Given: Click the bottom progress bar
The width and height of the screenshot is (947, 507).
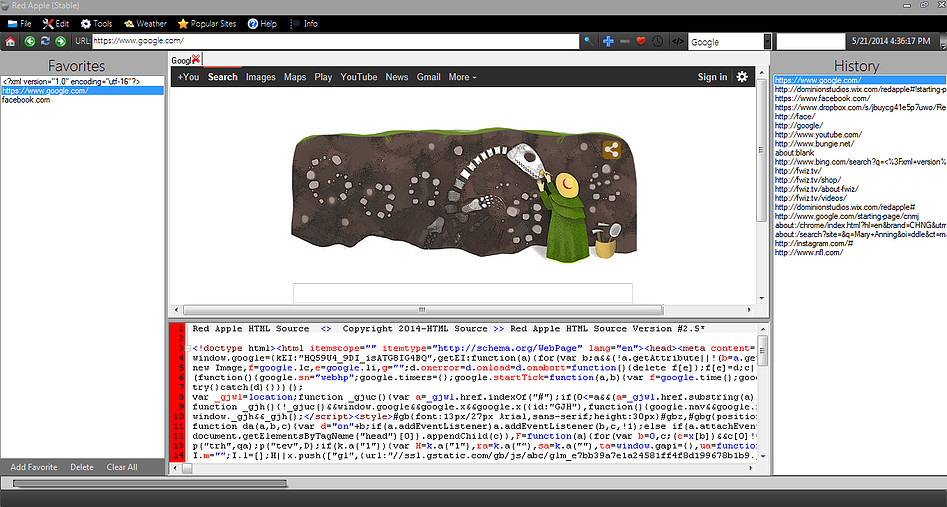Looking at the screenshot, I should (x=150, y=483).
